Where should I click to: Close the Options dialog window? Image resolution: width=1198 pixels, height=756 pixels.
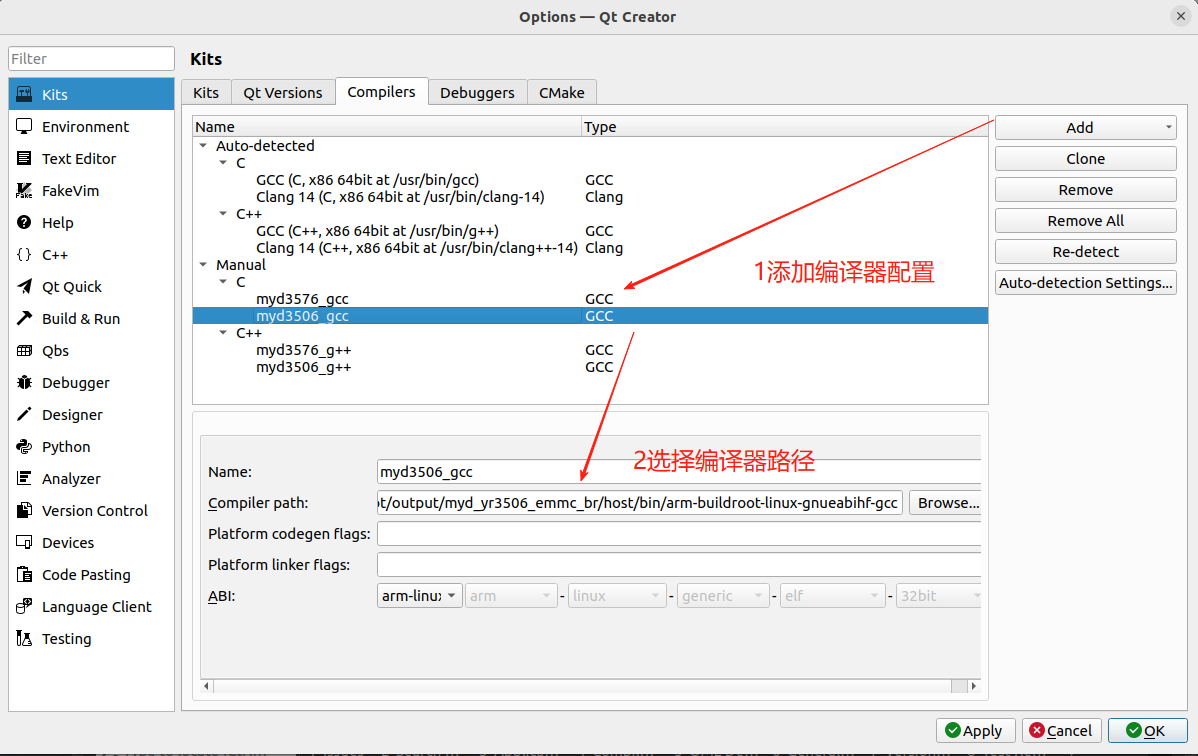1180,16
